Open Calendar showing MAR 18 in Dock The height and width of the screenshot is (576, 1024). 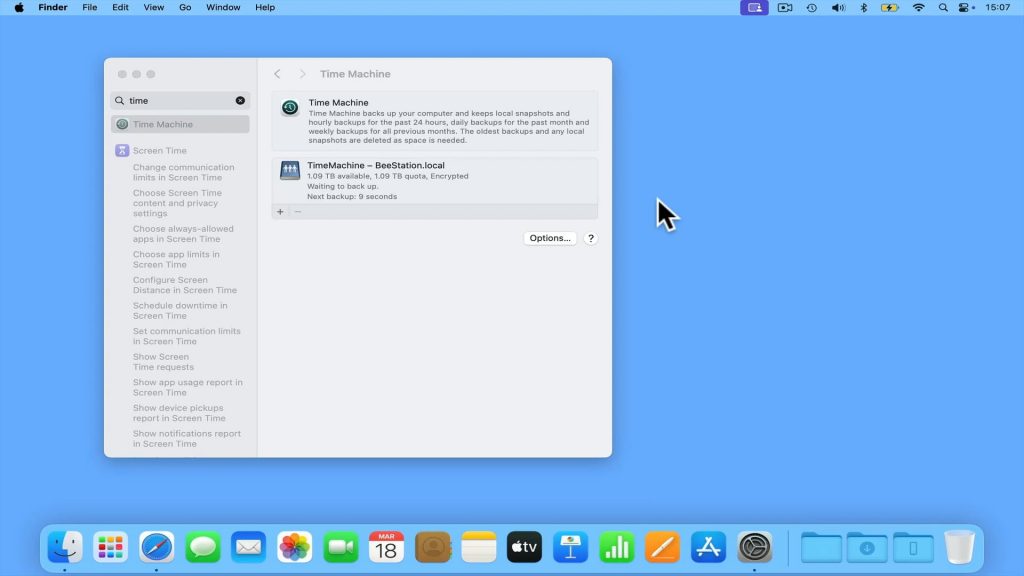pos(387,547)
